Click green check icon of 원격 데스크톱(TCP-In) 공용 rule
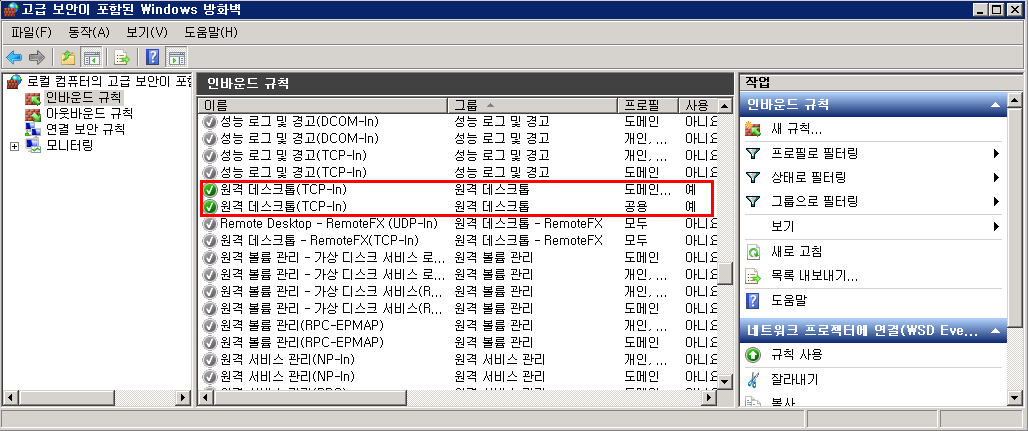This screenshot has width=1028, height=431. pyautogui.click(x=210, y=207)
